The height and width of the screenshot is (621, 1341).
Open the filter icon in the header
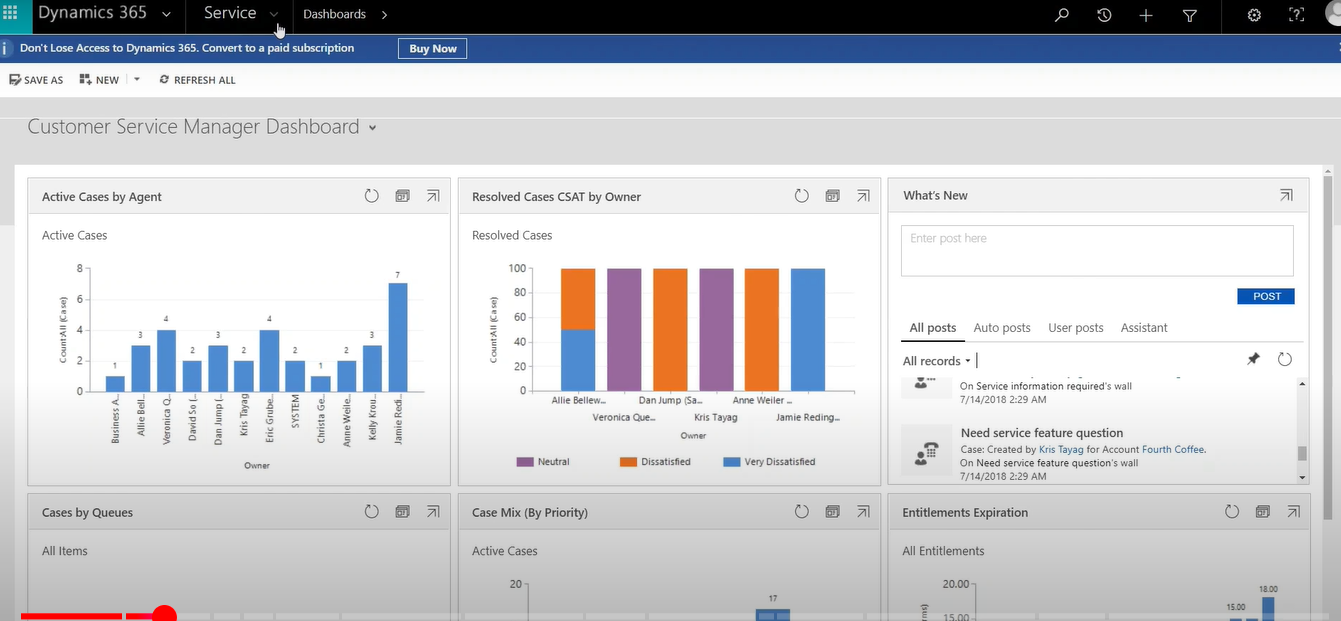tap(1190, 16)
